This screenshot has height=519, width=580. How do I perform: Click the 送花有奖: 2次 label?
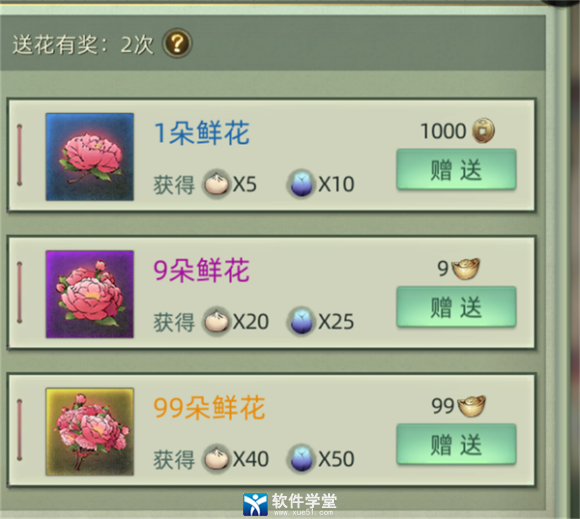click(x=83, y=45)
